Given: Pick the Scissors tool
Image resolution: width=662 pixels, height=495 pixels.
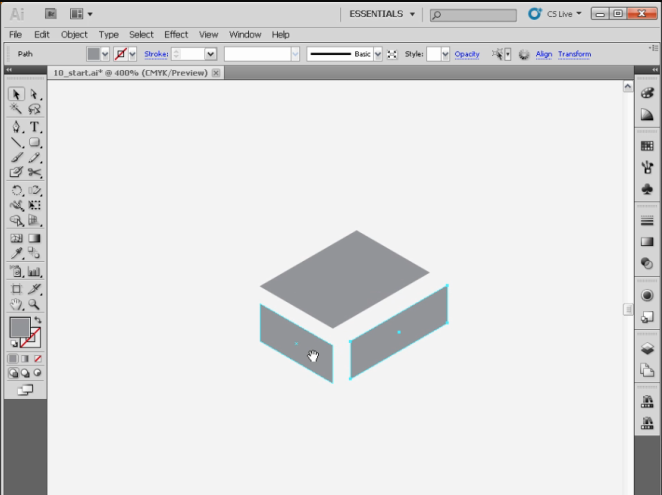Looking at the screenshot, I should point(35,172).
